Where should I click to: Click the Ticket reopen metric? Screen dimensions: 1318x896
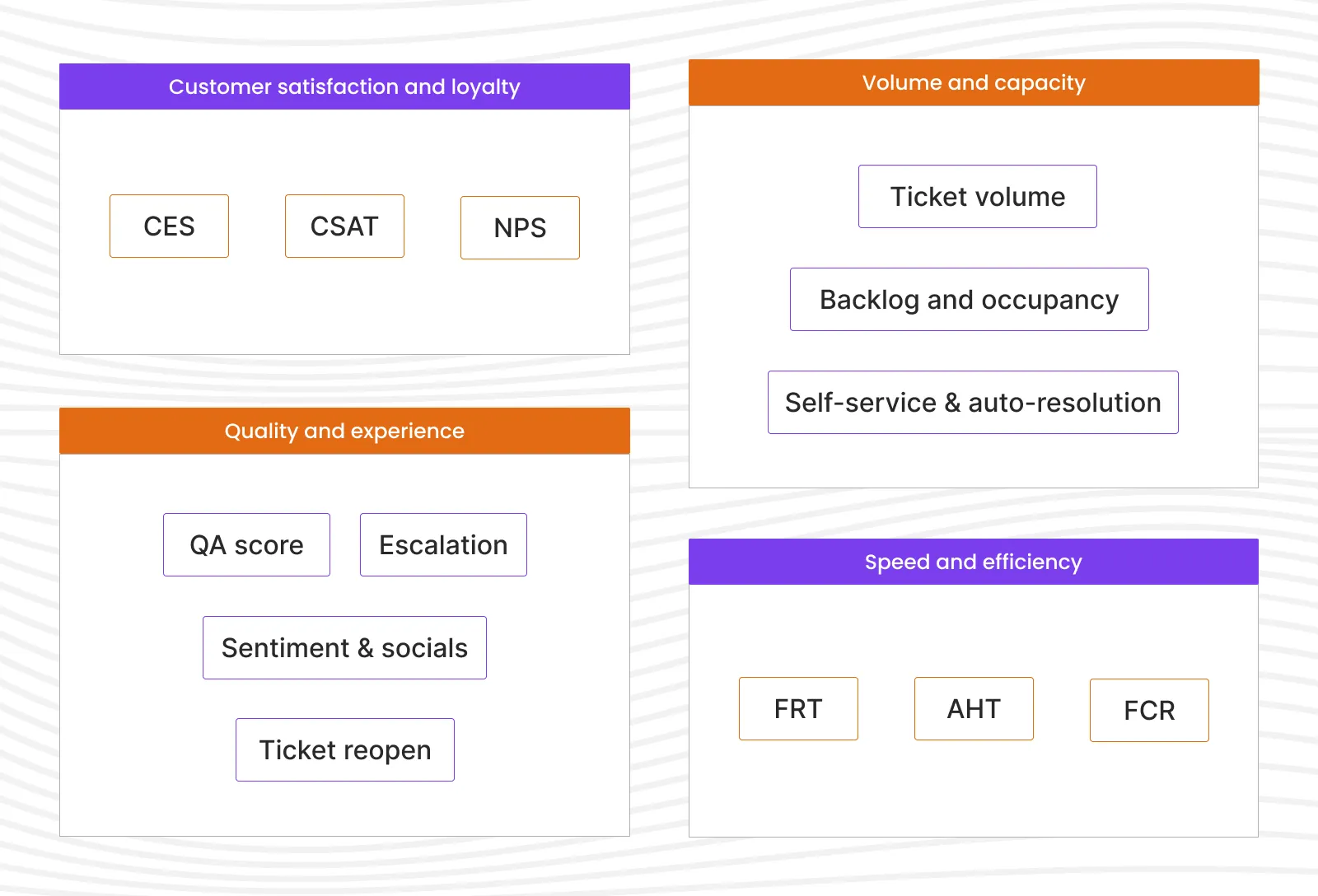click(344, 749)
